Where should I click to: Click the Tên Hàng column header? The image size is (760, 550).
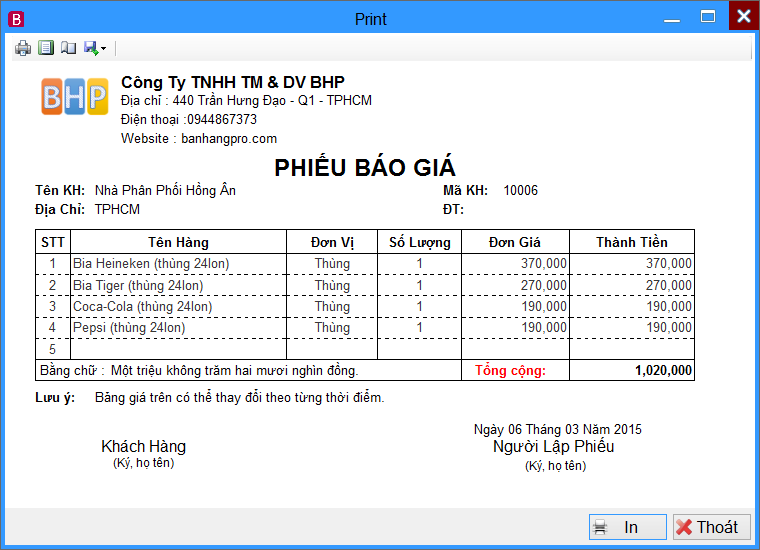coord(178,242)
